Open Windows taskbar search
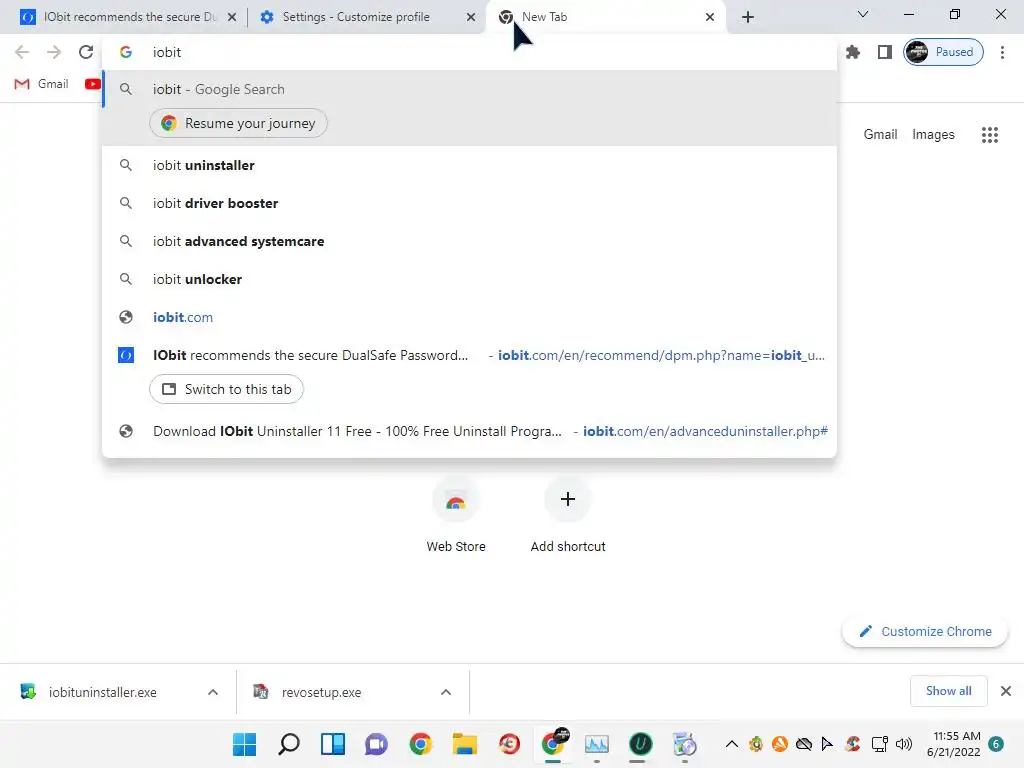This screenshot has width=1024, height=768. click(289, 744)
